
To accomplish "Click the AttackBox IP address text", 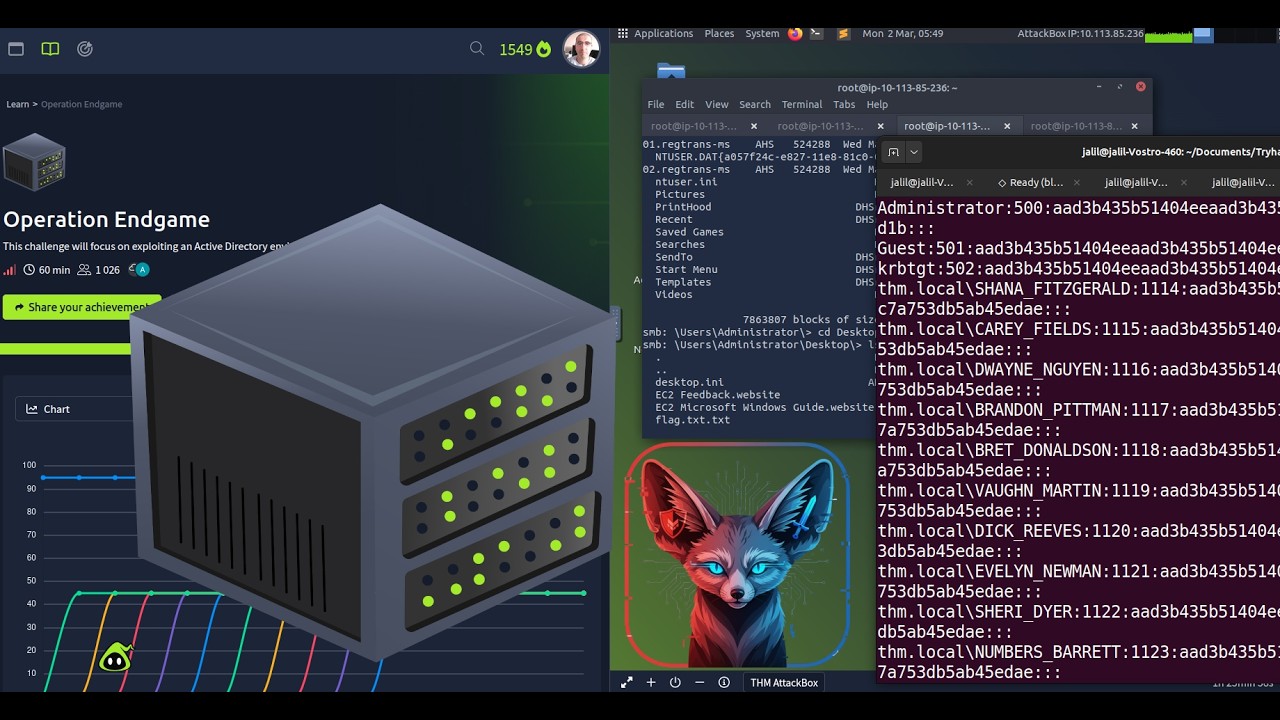I will pyautogui.click(x=1080, y=33).
